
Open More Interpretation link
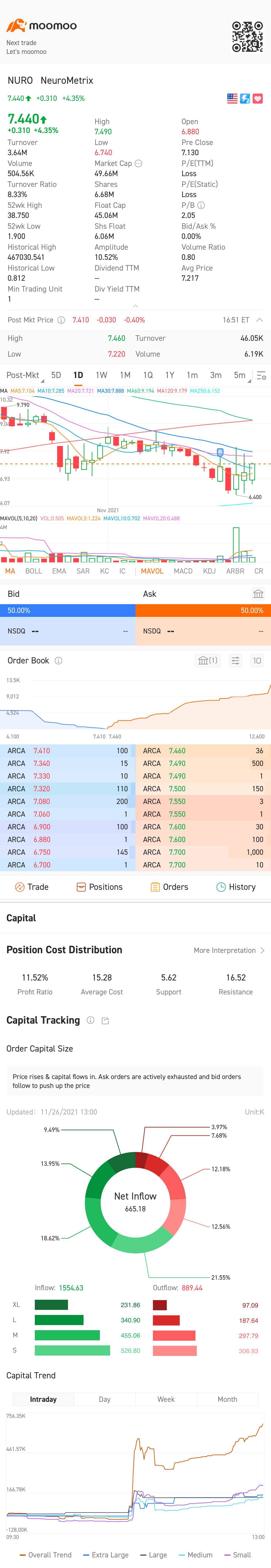tap(229, 950)
